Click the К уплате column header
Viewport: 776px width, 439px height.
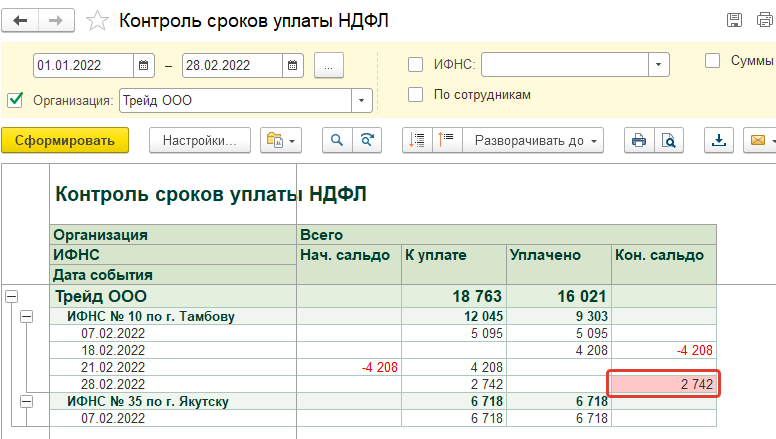(x=454, y=264)
